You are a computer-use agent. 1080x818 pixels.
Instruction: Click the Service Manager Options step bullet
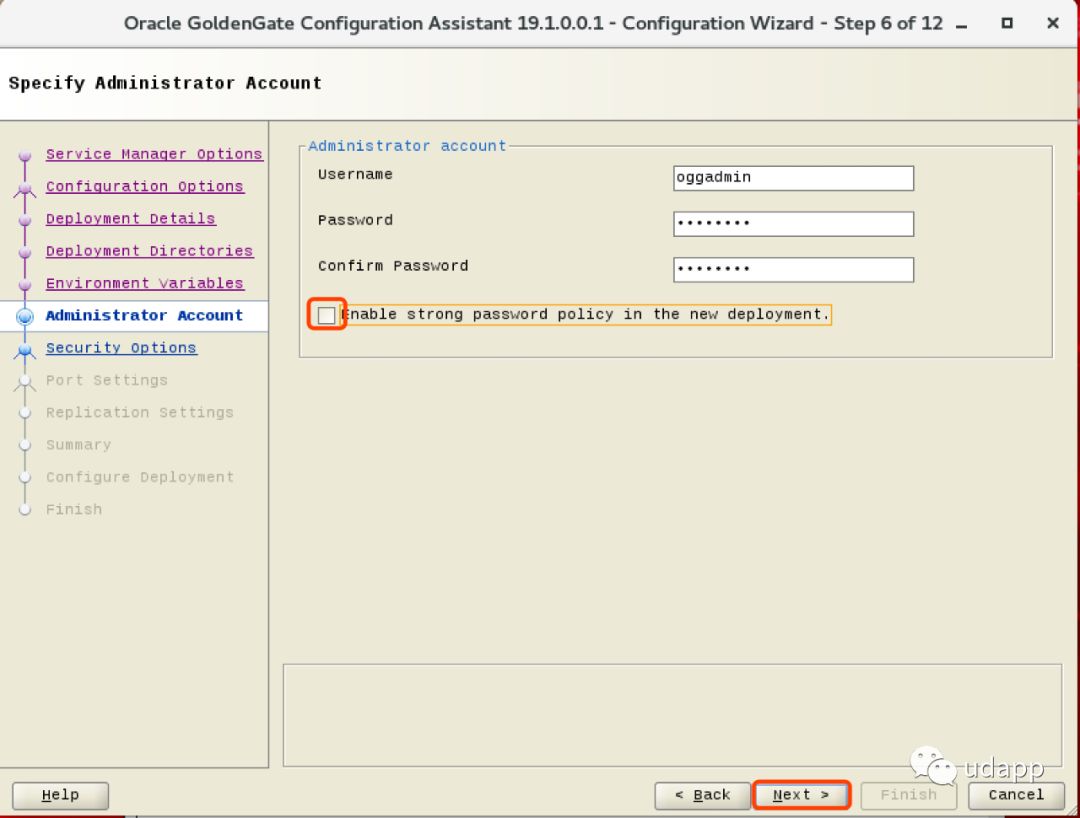click(x=25, y=155)
